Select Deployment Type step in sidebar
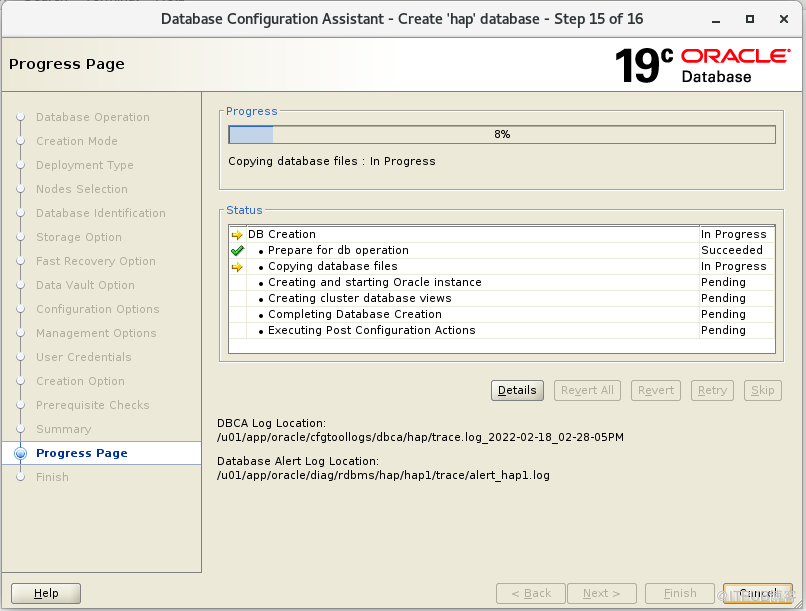Viewport: 806px width, 611px height. pyautogui.click(x=85, y=165)
